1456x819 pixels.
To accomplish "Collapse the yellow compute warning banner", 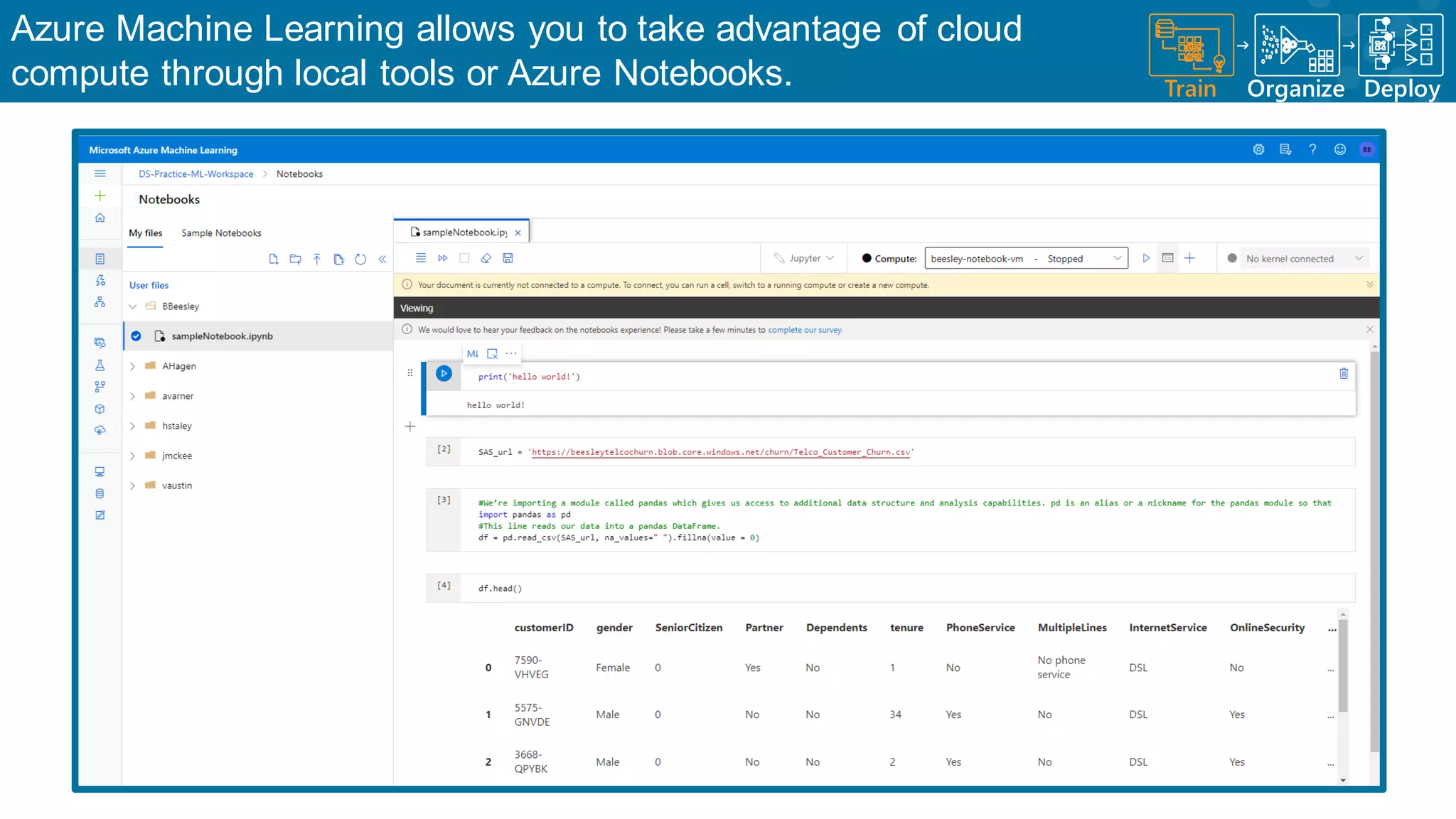I will click(x=1369, y=284).
